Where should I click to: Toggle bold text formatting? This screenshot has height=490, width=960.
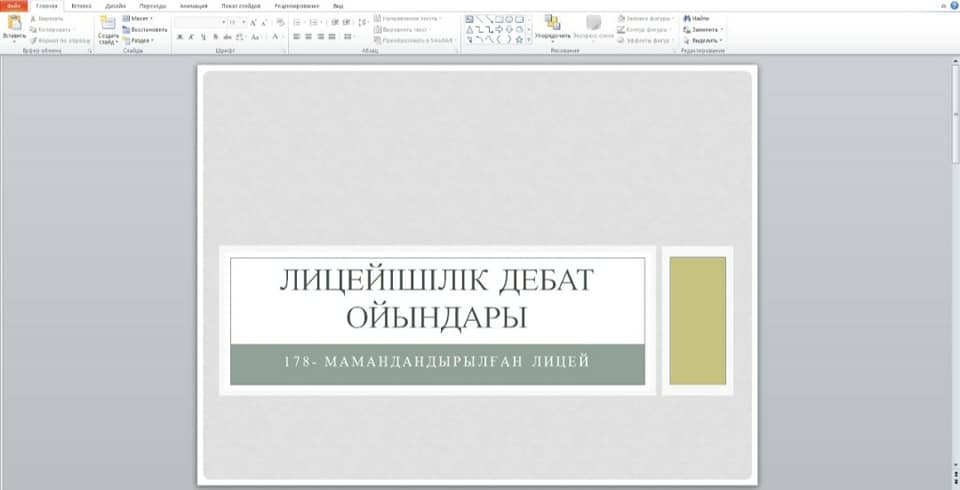tap(180, 37)
